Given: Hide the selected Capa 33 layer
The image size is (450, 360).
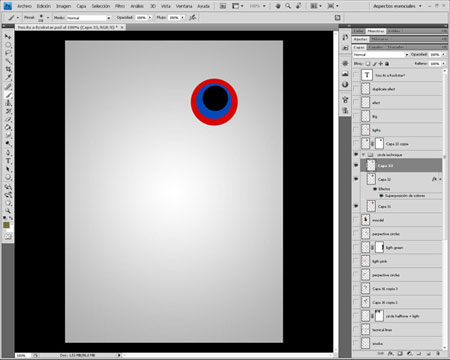Looking at the screenshot, I should [356, 165].
